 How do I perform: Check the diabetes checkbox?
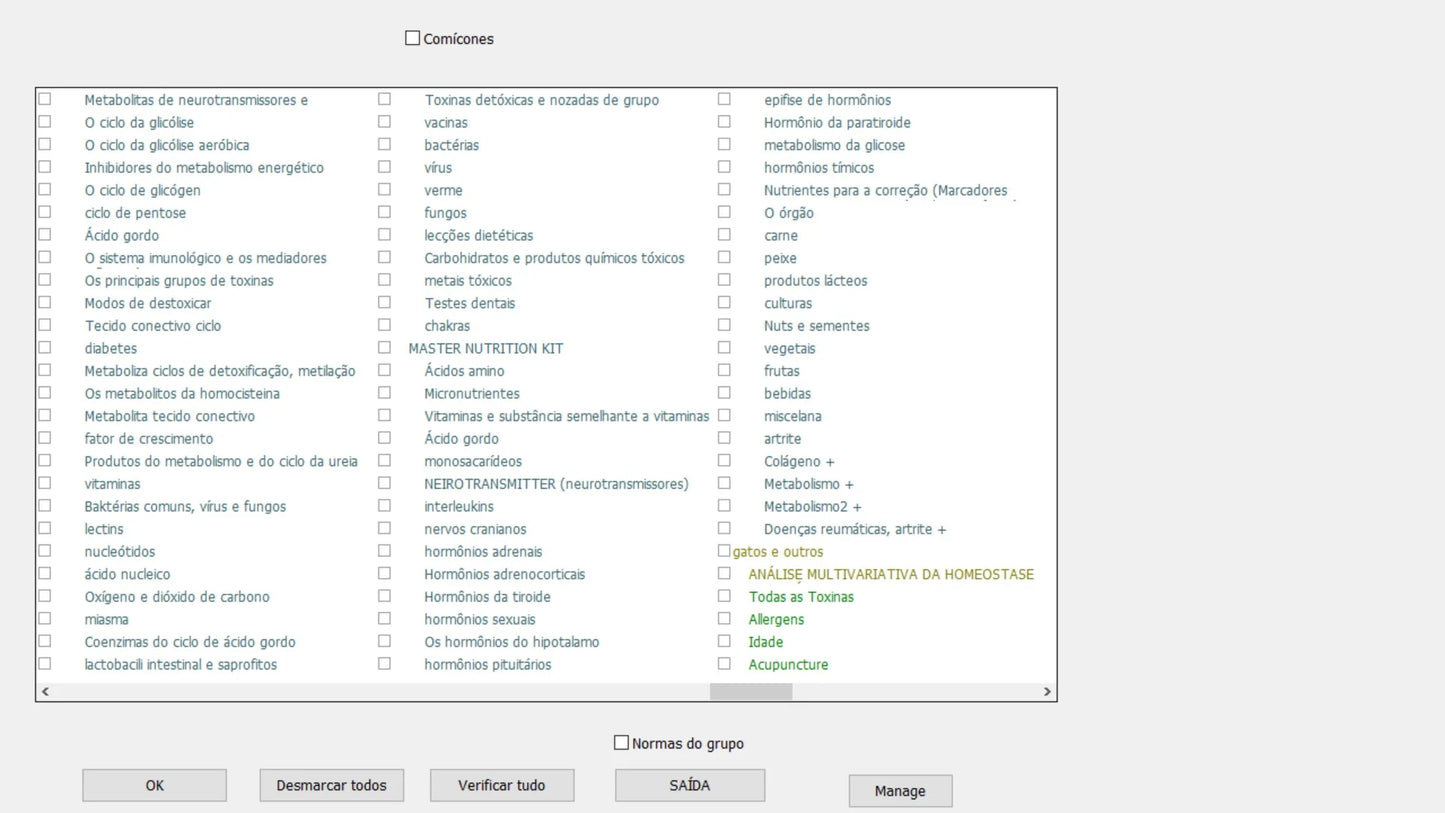[45, 348]
